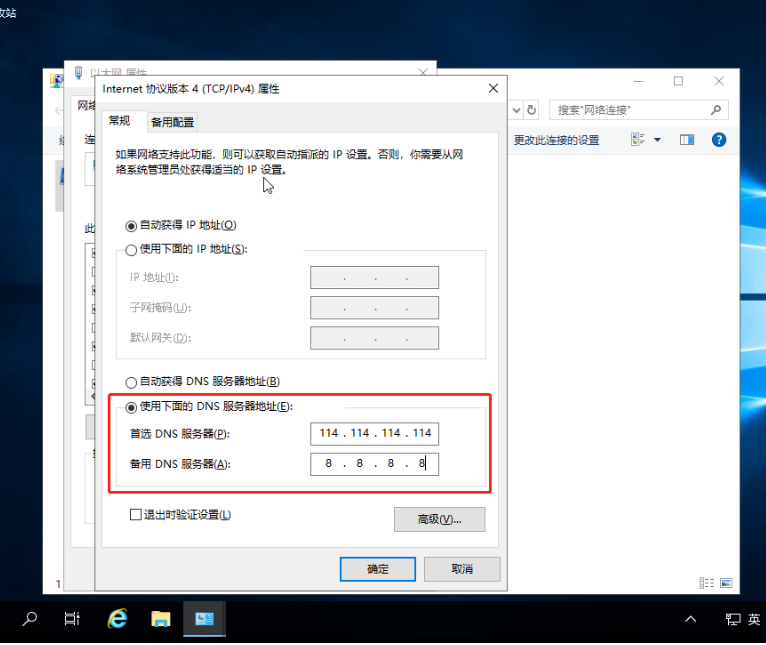Click the 高级(V)... button
Viewport: 766px width, 645px height.
click(440, 519)
